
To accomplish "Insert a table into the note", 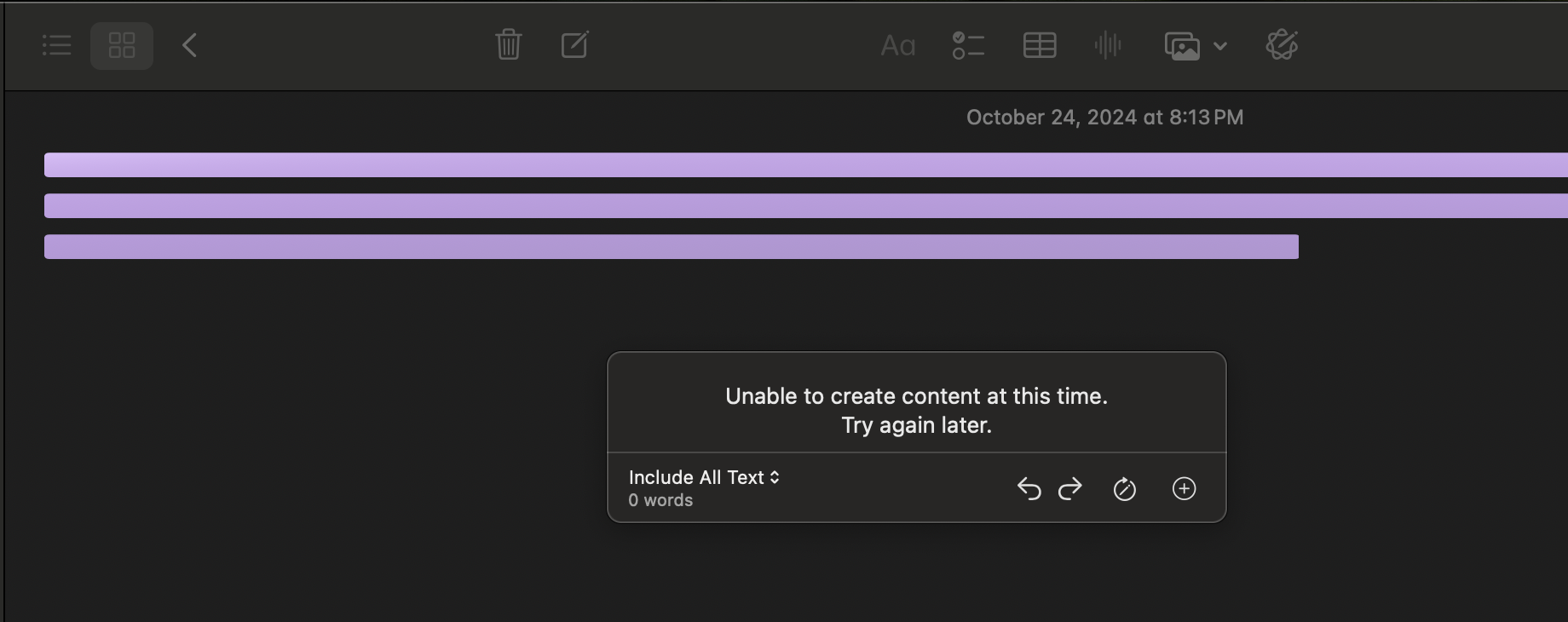I will [x=1040, y=45].
